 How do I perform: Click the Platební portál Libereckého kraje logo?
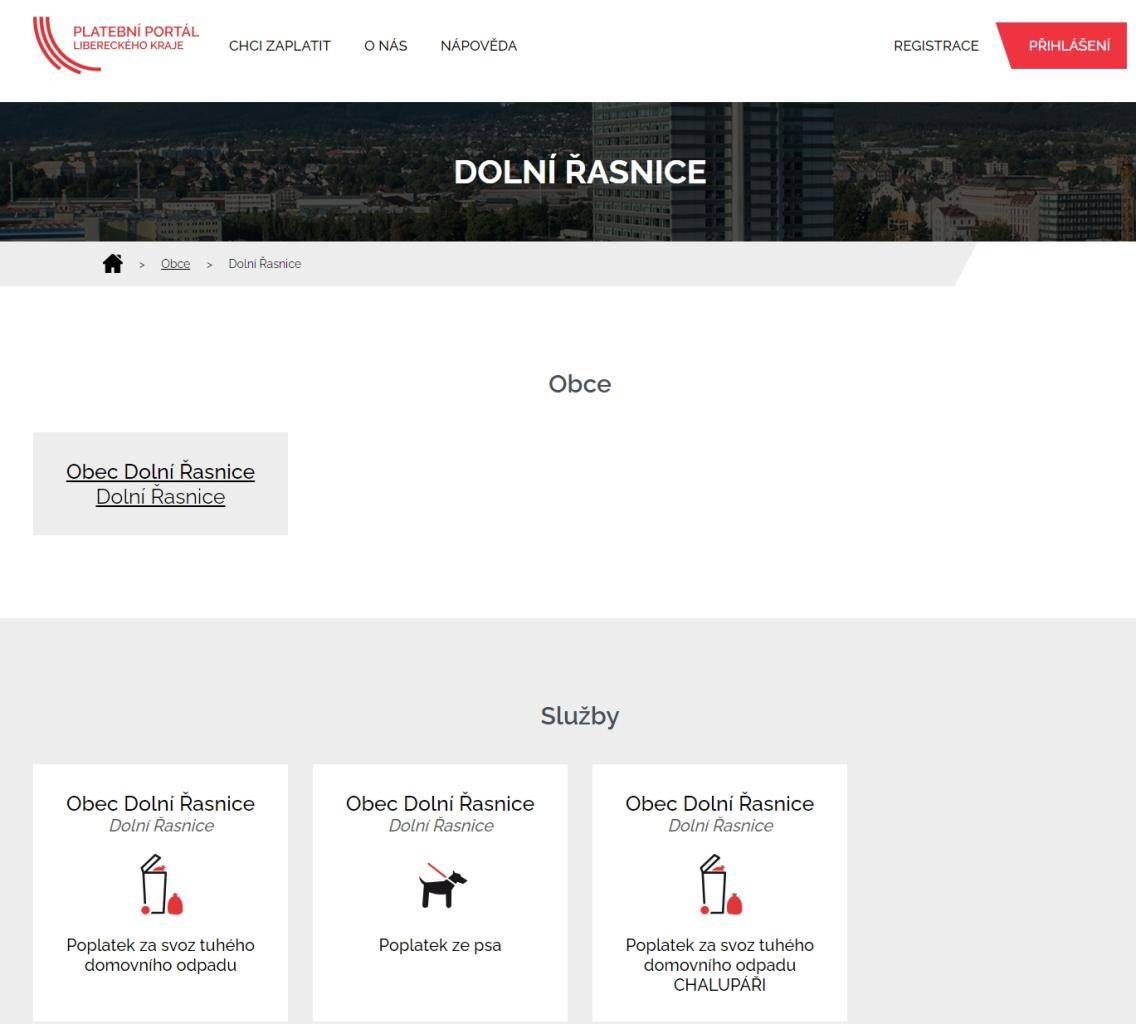(115, 45)
